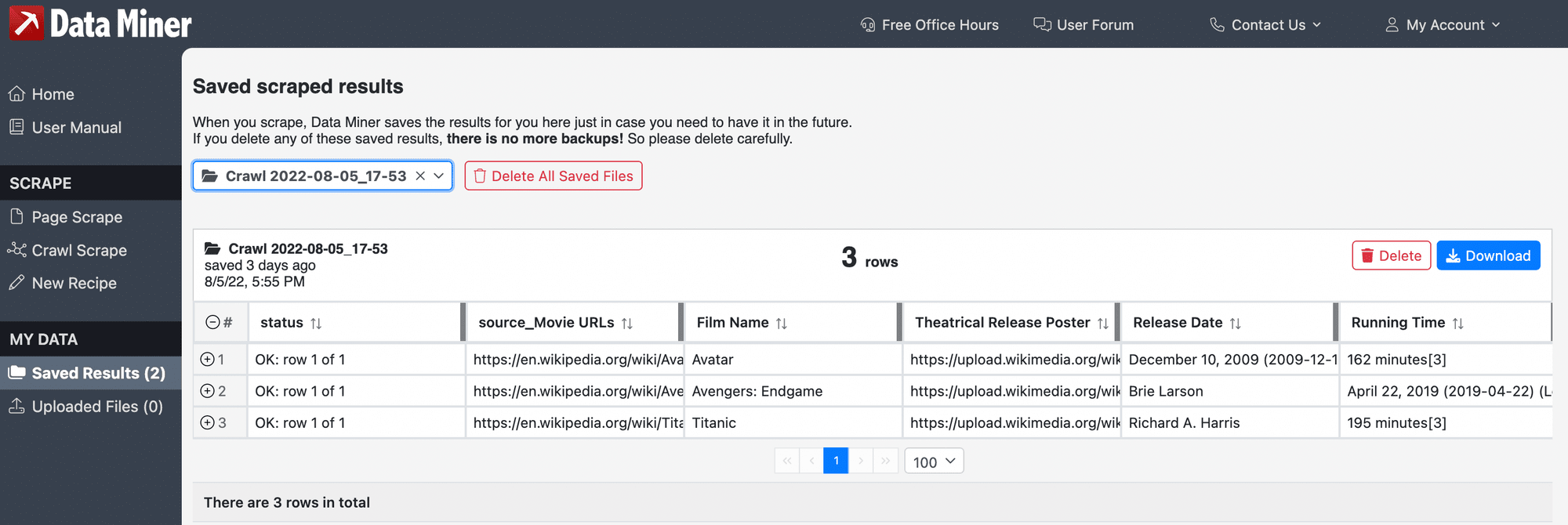Click row 2 status OK cell
Screen dimensions: 1568x525
tap(357, 390)
